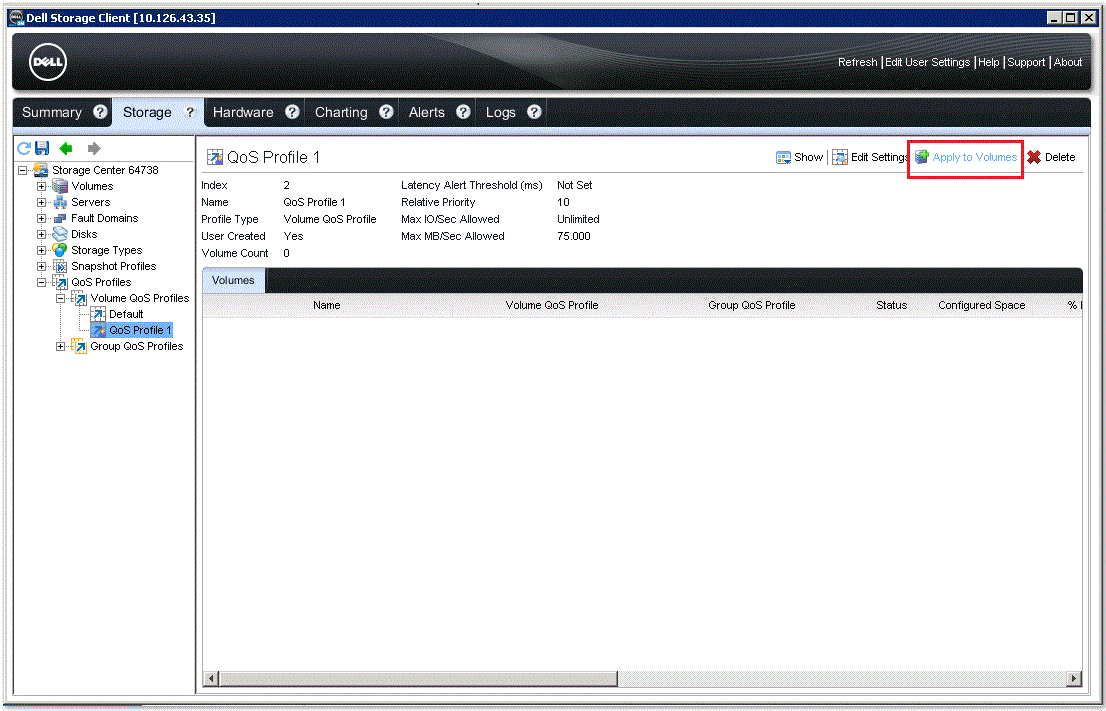This screenshot has height=711, width=1106.
Task: Click the scrollbar left arrow
Action: click(210, 679)
